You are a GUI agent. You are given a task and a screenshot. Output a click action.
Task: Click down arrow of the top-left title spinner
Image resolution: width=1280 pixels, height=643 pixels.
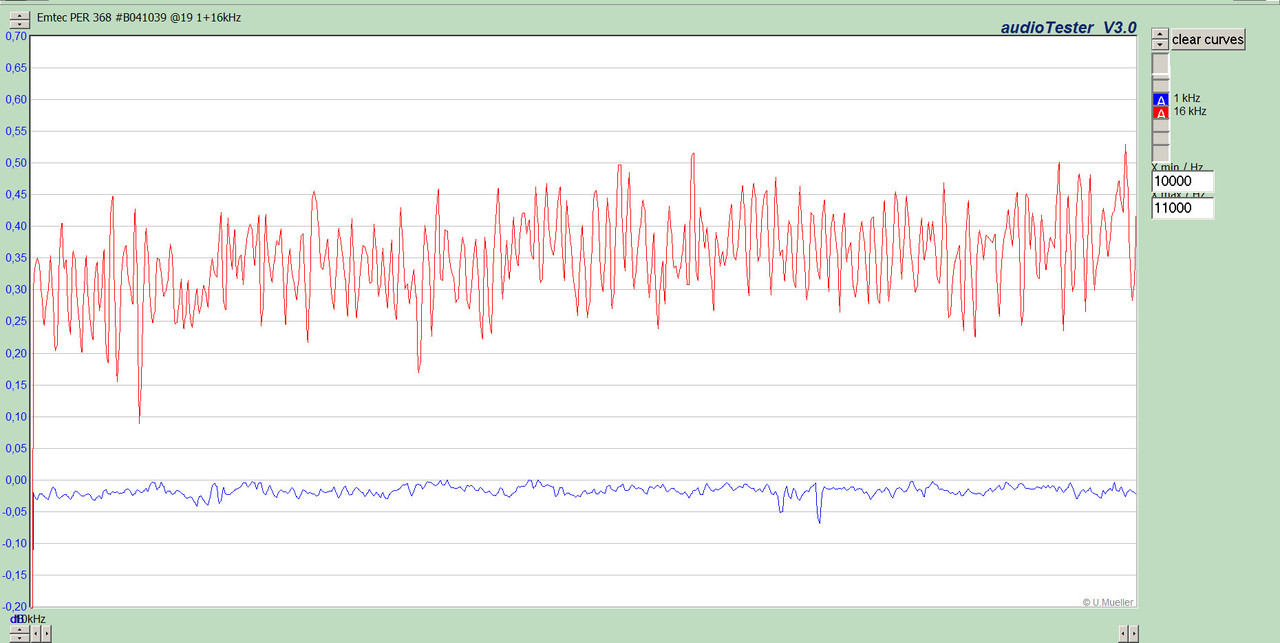pyautogui.click(x=19, y=23)
